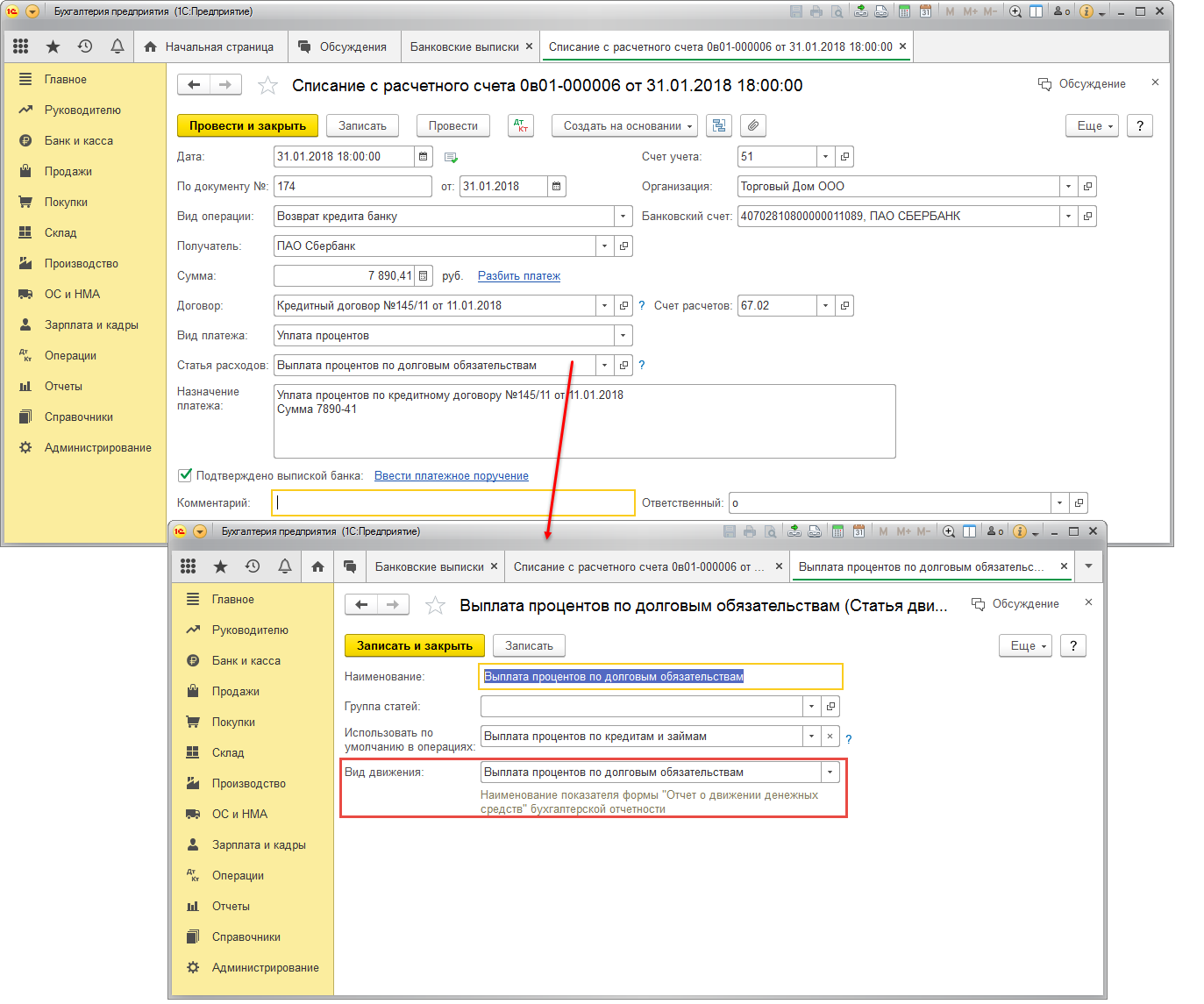Click 'Разбить платеж' link
1204x1004 pixels.
click(519, 275)
